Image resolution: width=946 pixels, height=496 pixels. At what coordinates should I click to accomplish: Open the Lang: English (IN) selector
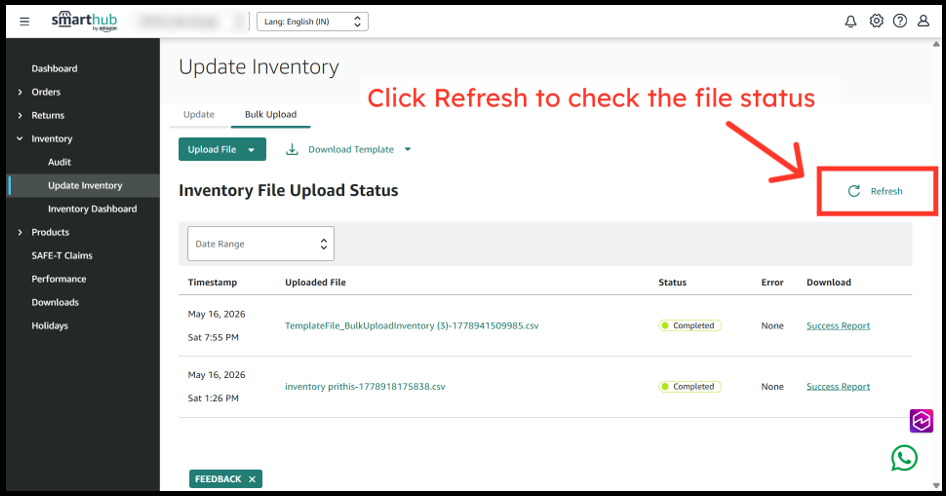click(313, 22)
